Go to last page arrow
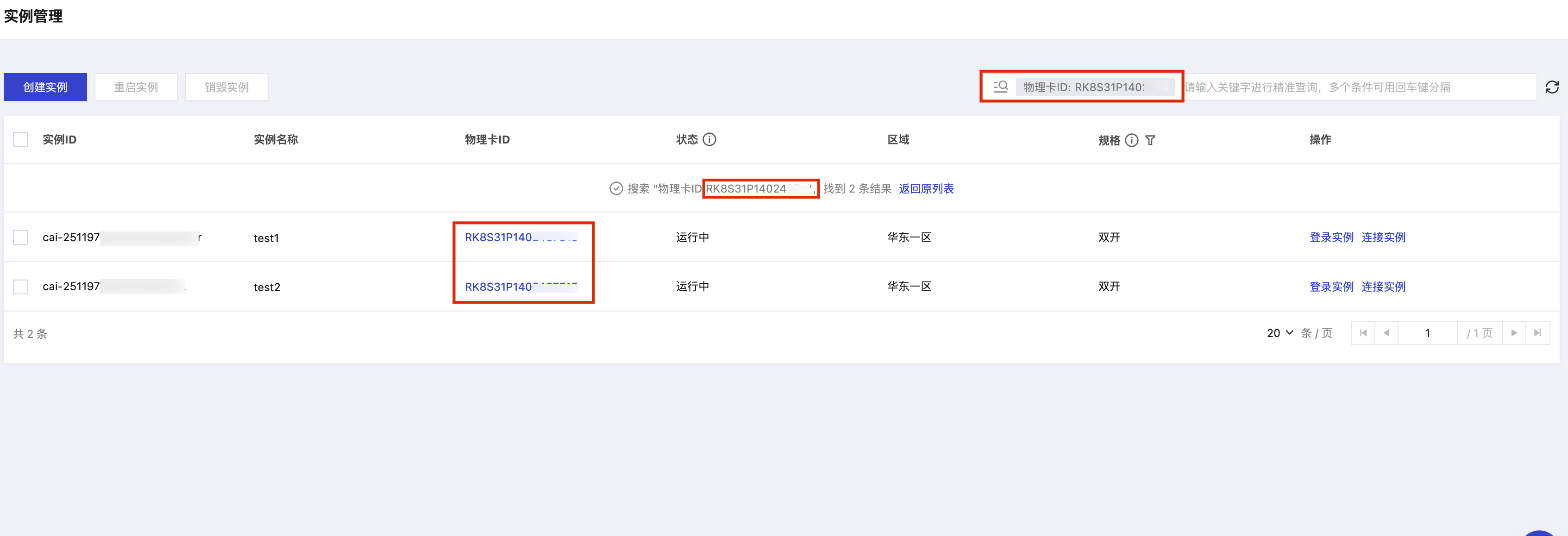1568x536 pixels. [x=1537, y=333]
